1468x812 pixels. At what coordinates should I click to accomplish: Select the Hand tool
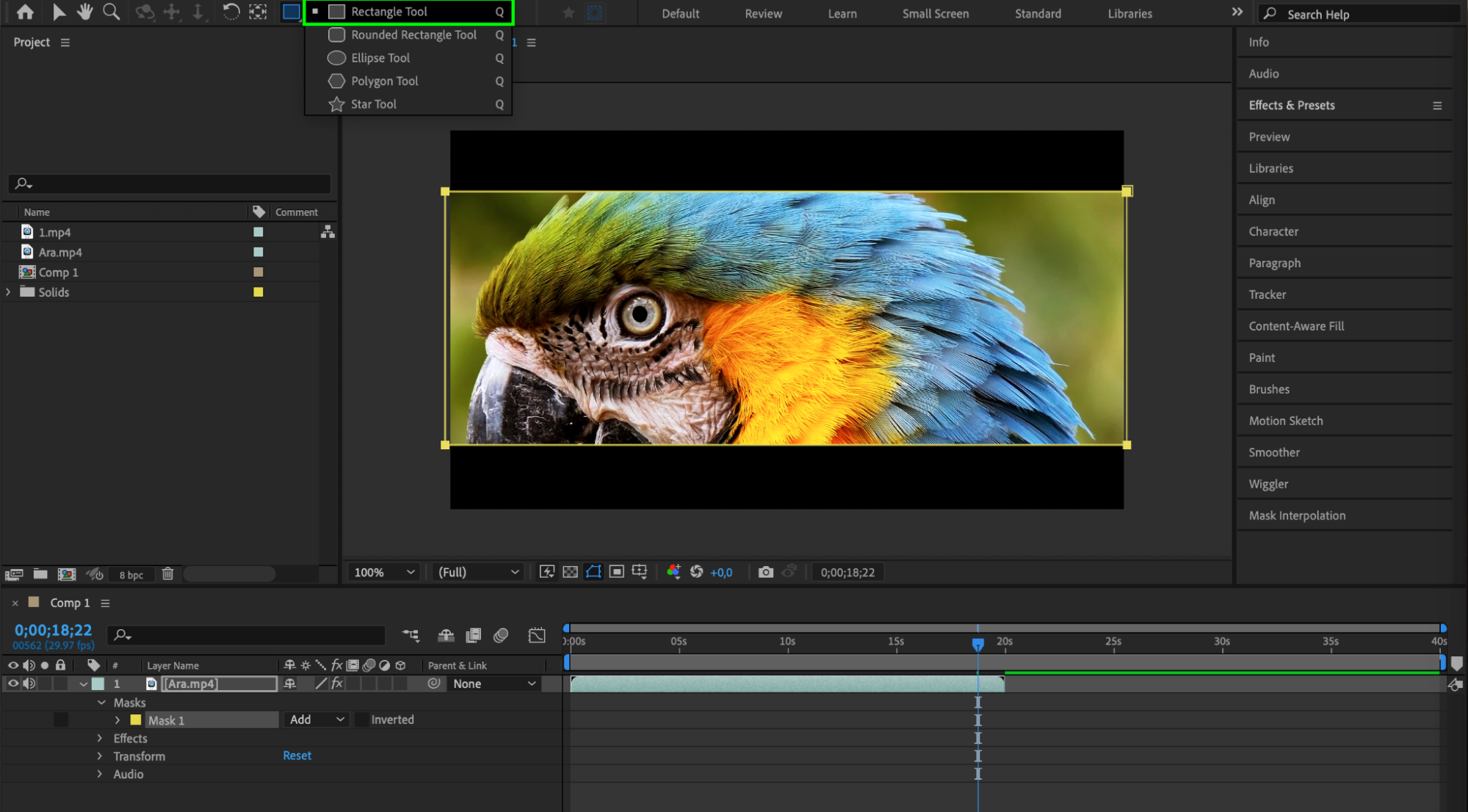[85, 12]
